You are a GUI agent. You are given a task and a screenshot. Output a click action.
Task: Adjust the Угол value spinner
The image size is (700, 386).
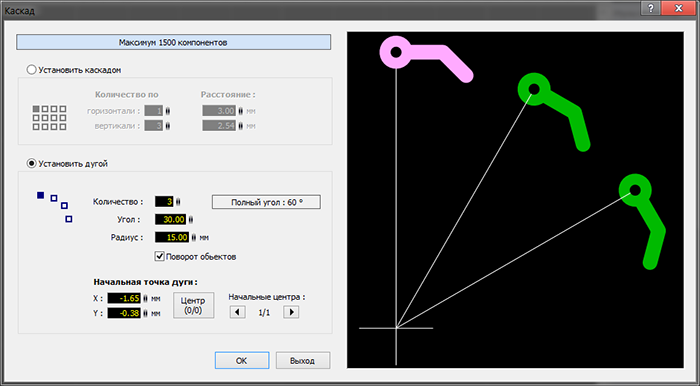[191, 220]
